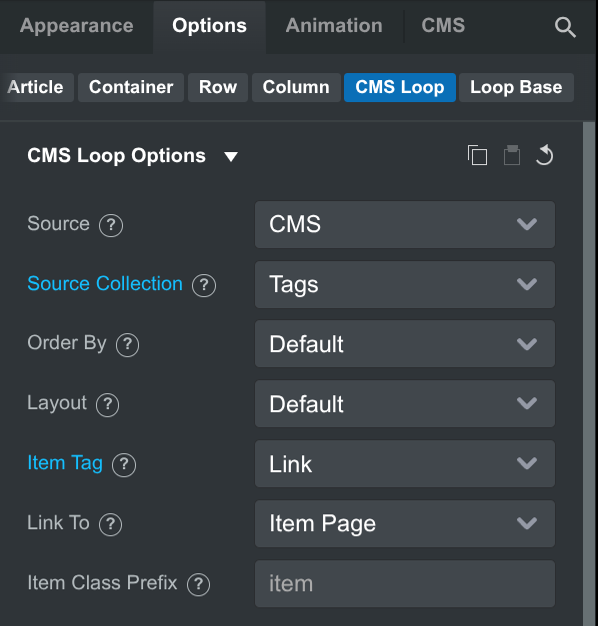Reset CMS Loop Options with the undo arrow

545,155
